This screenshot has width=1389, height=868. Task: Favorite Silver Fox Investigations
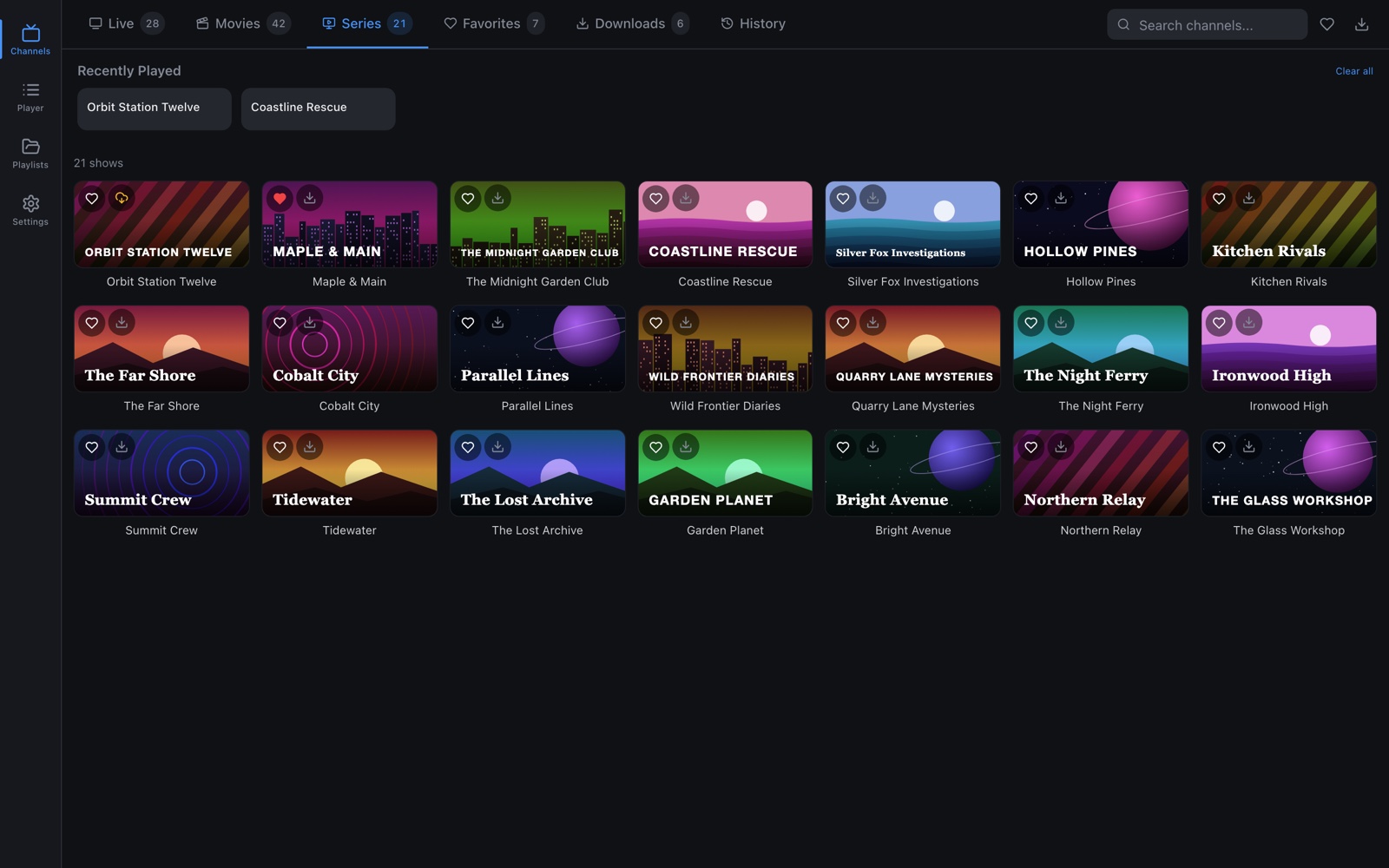click(843, 199)
